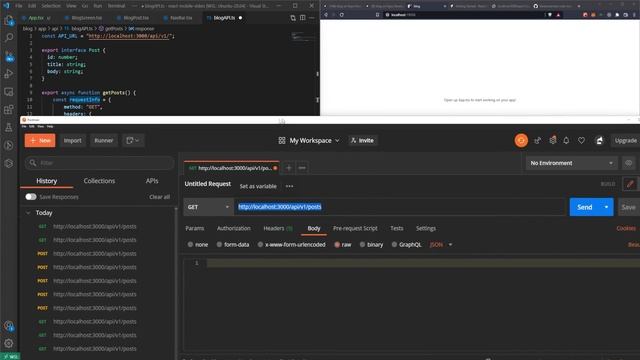Open Postman account avatar icon
This screenshot has width=640, height=360.
click(599, 140)
